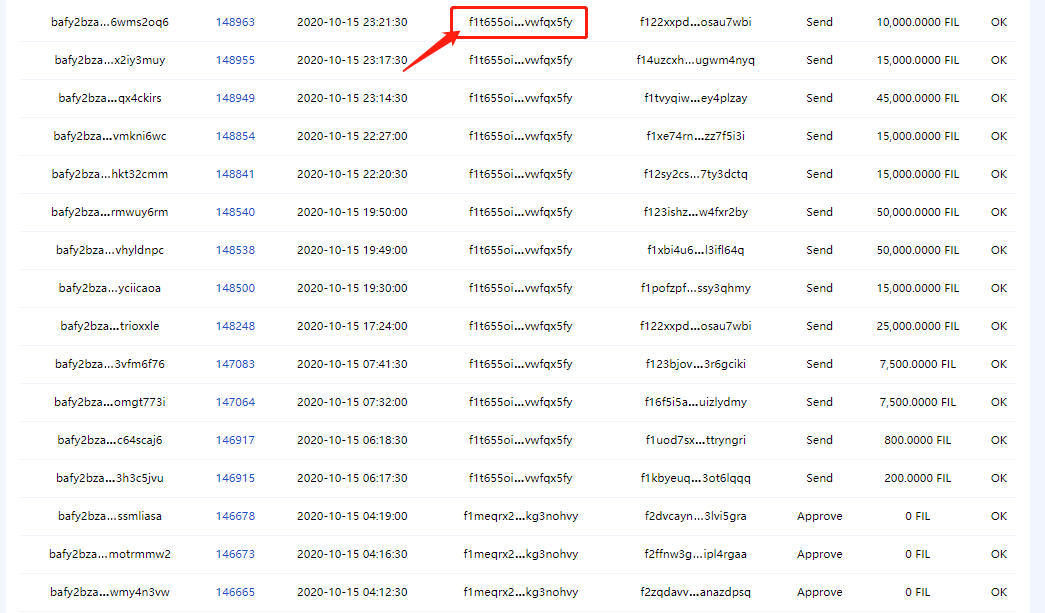Open message bafy2bza...hkt32cmm
The height and width of the screenshot is (613, 1045).
tap(102, 173)
